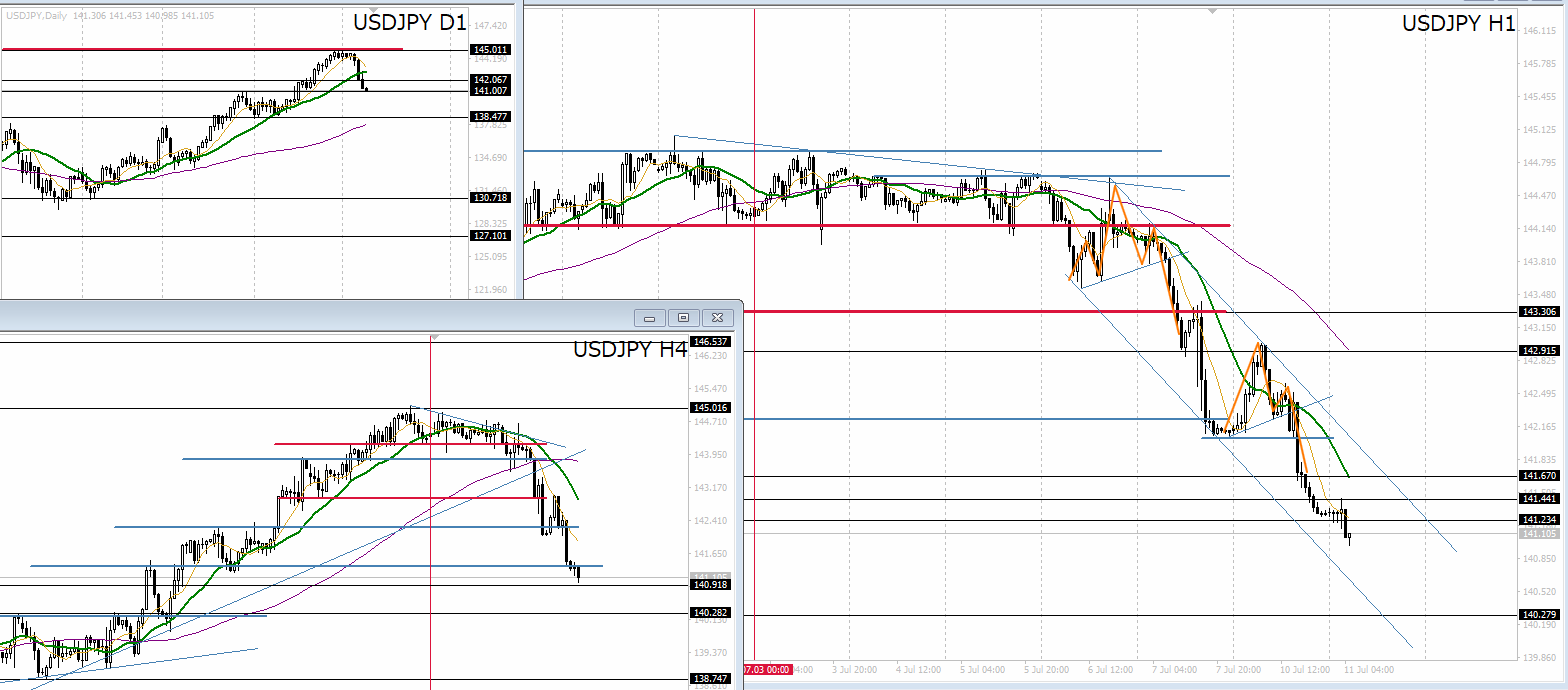Click the 10 Jul 12:00 time axis label

pos(1305,669)
